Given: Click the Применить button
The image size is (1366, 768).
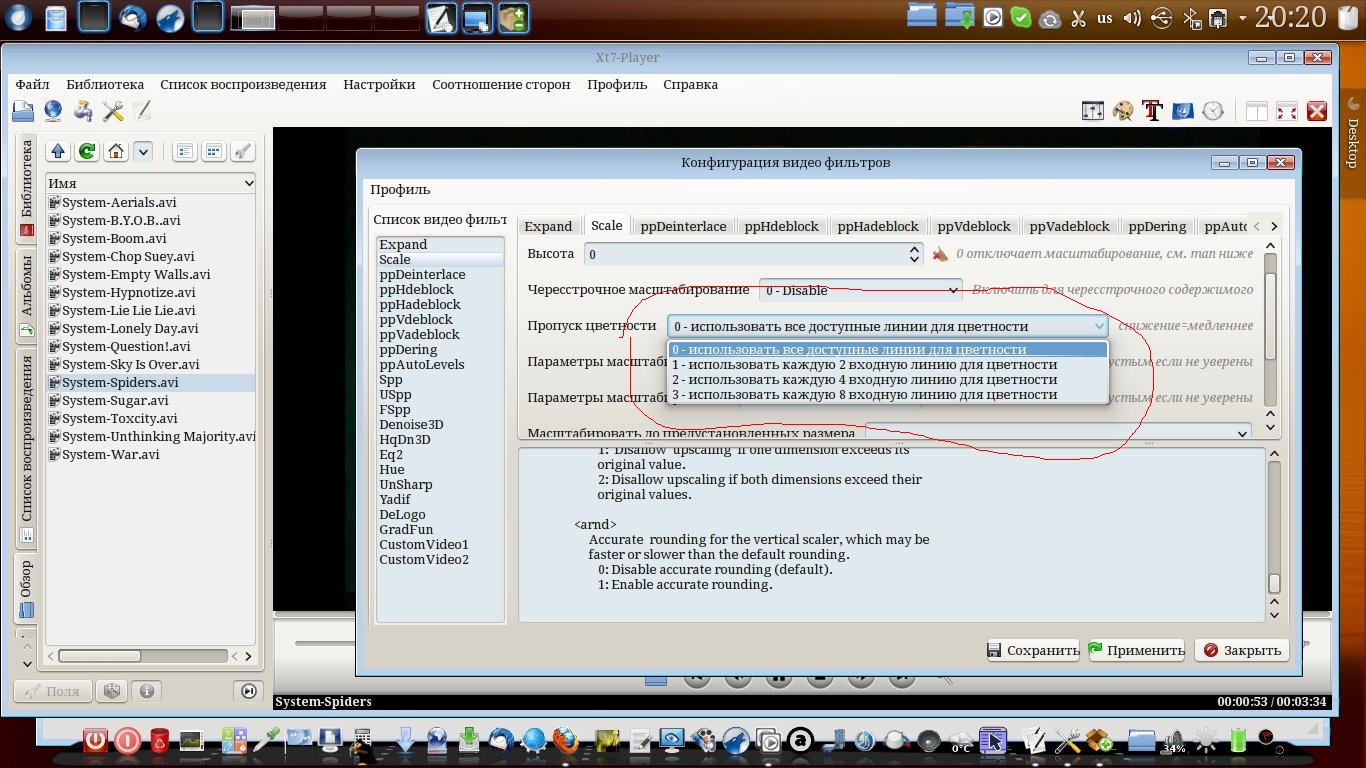Looking at the screenshot, I should click(1136, 650).
